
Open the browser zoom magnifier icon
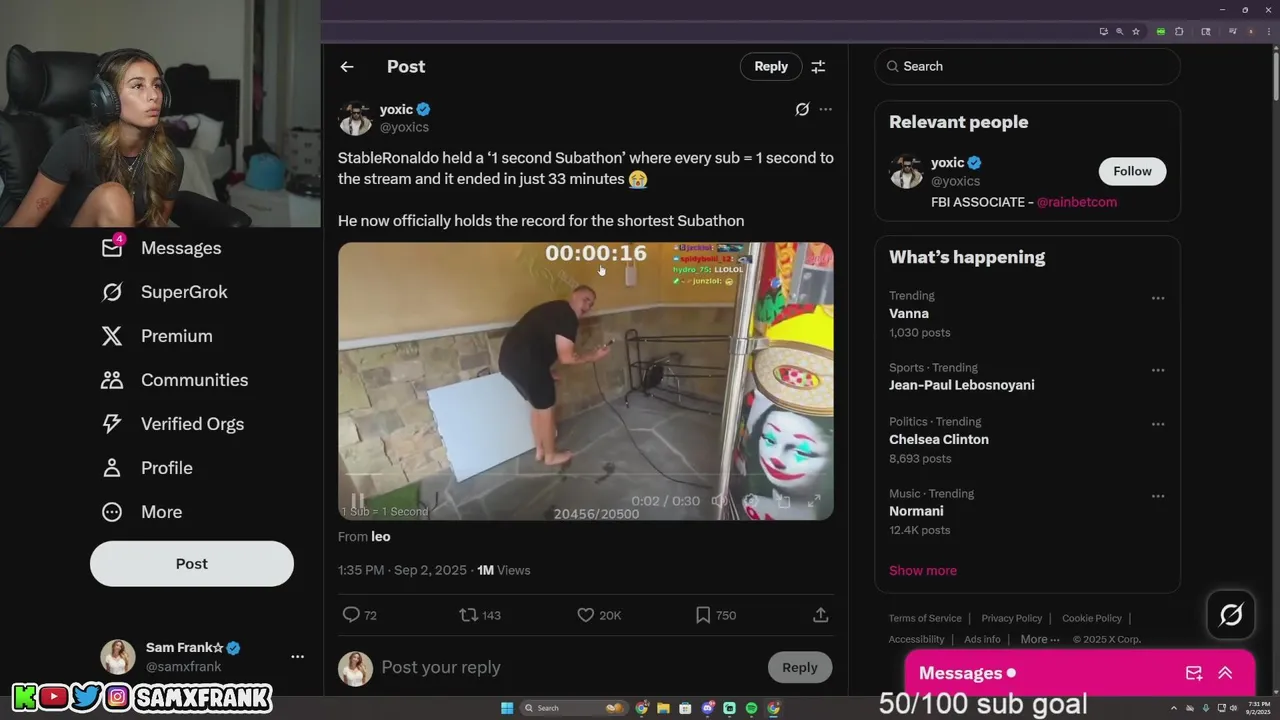1120,31
